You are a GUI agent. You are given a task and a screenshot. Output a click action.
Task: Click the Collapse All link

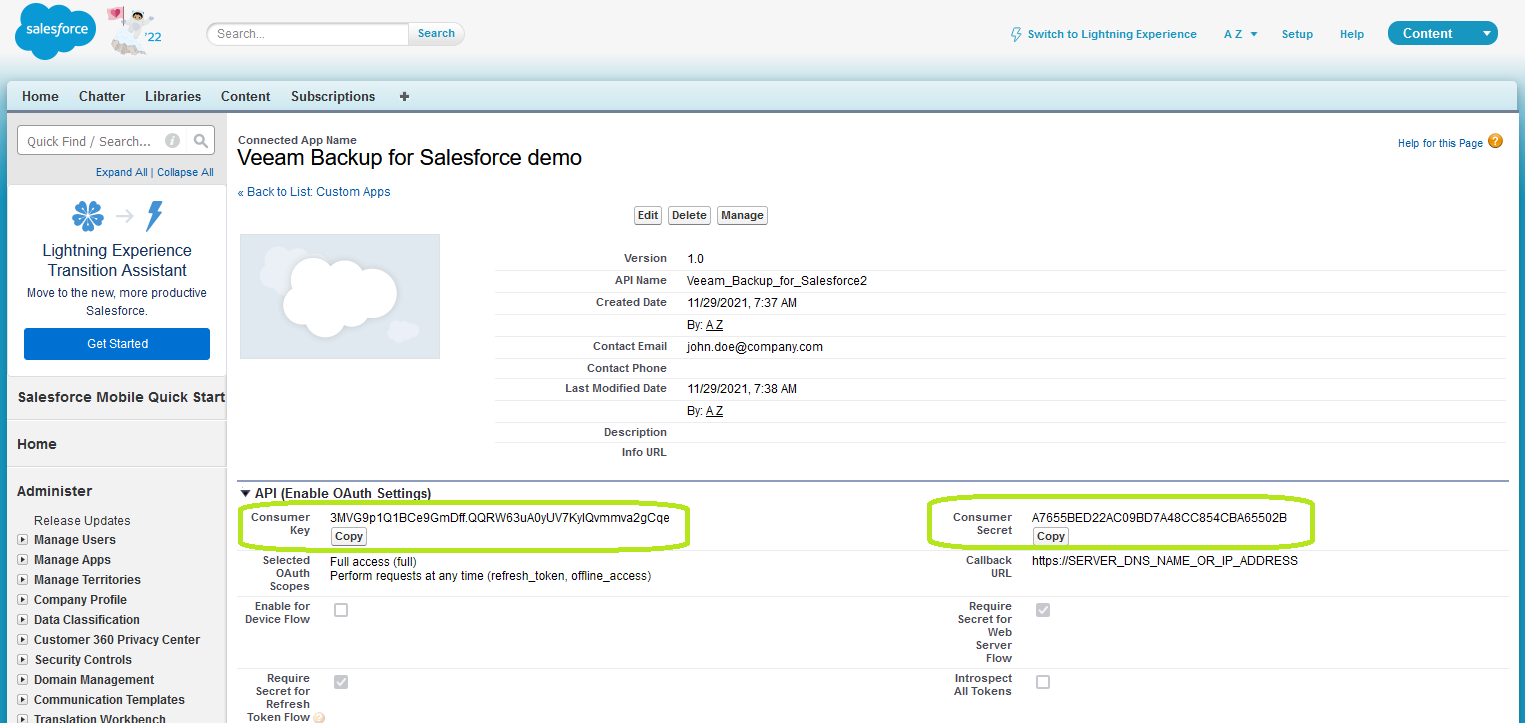tap(185, 172)
